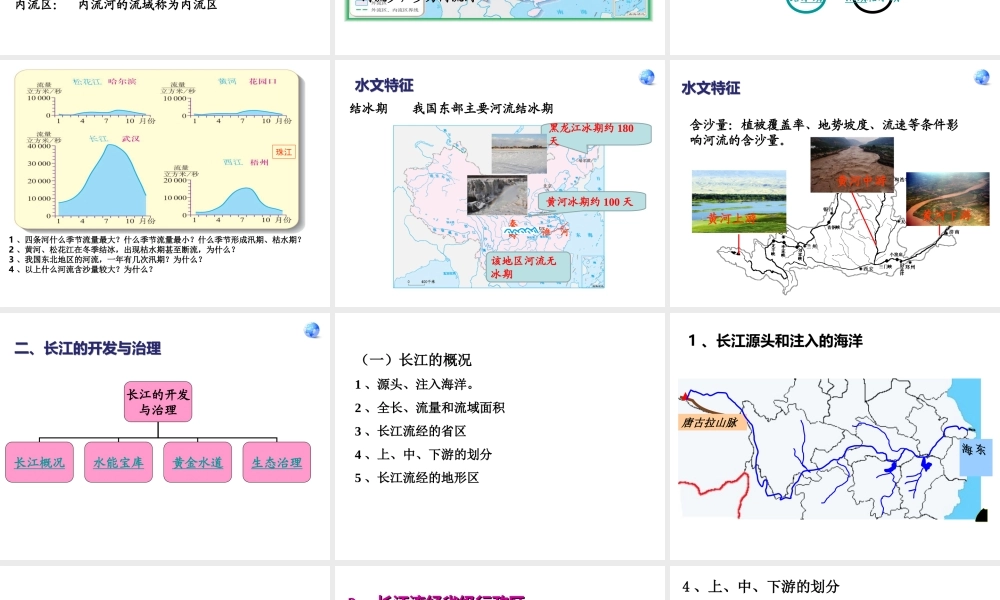The height and width of the screenshot is (600, 1000).
Task: Open the 长江的概况 outline slide
Action: click(x=500, y=436)
